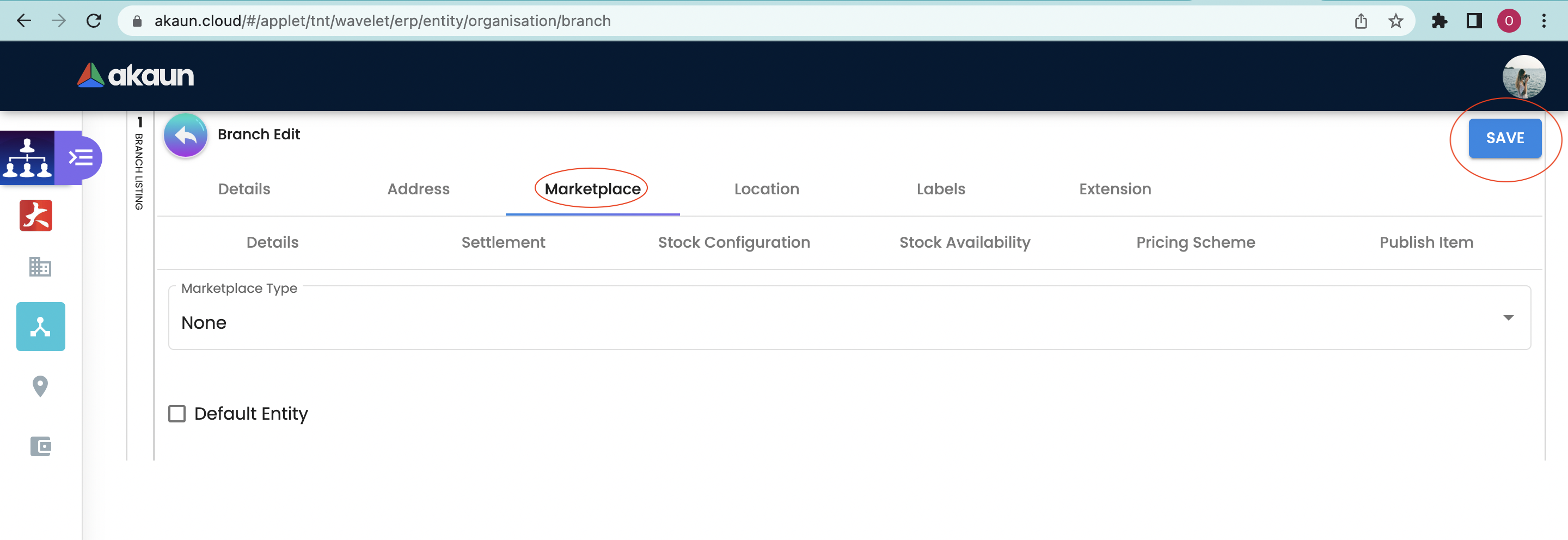Screen dimensions: 1568x540
Task: Open the company building sidebar icon
Action: coord(40,267)
